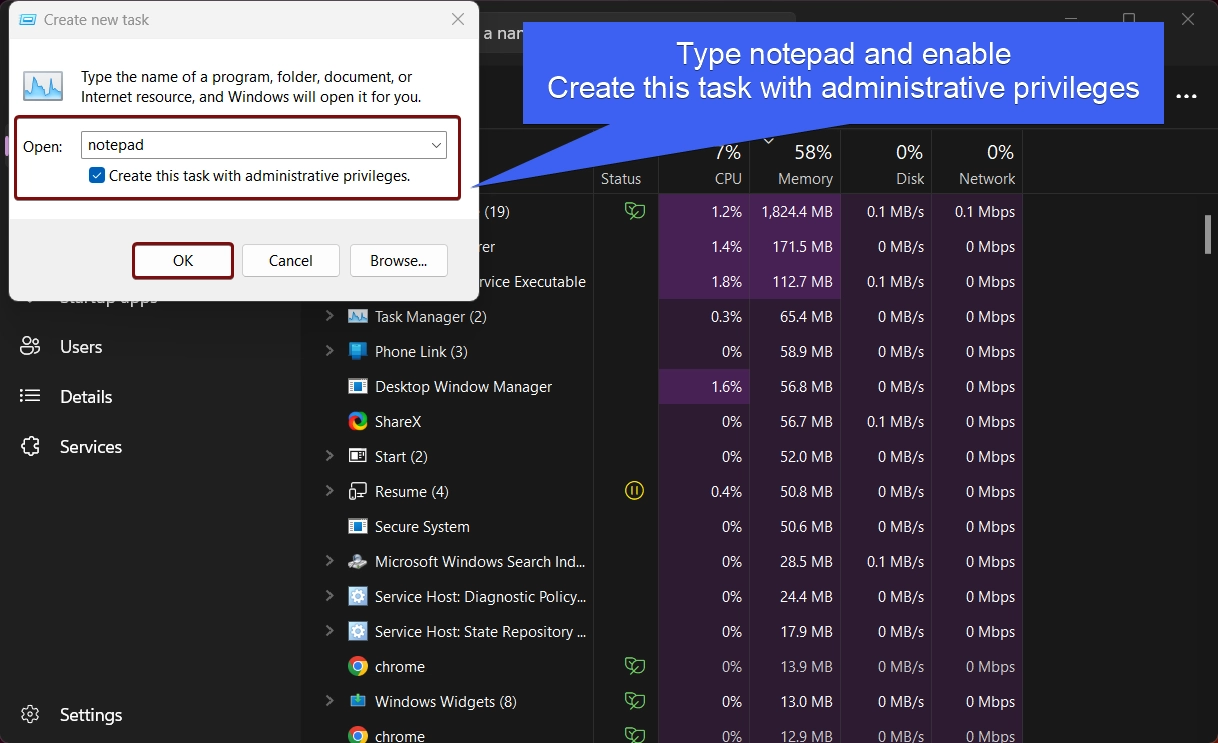Click the 28.5 MB memory value
This screenshot has height=743, width=1218.
806,562
